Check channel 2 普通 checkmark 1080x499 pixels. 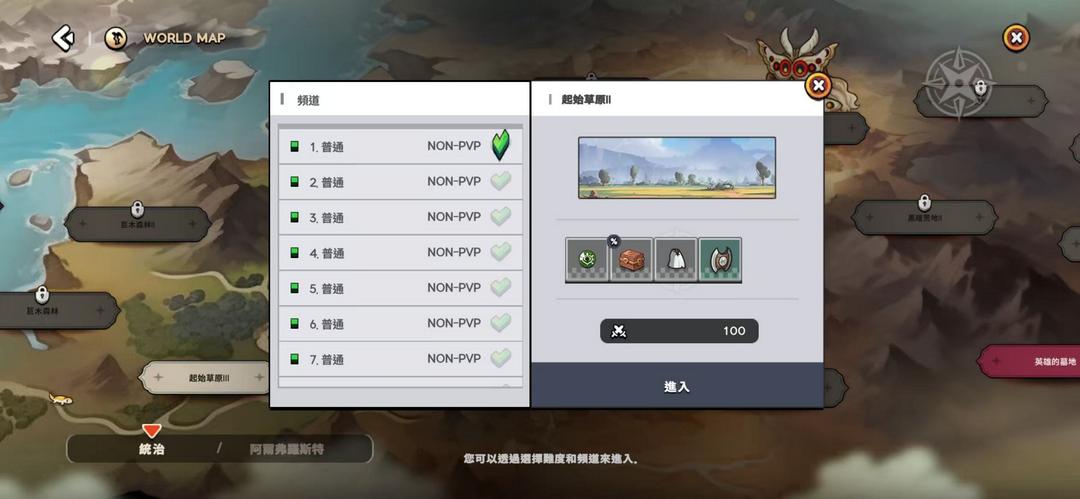click(x=501, y=182)
